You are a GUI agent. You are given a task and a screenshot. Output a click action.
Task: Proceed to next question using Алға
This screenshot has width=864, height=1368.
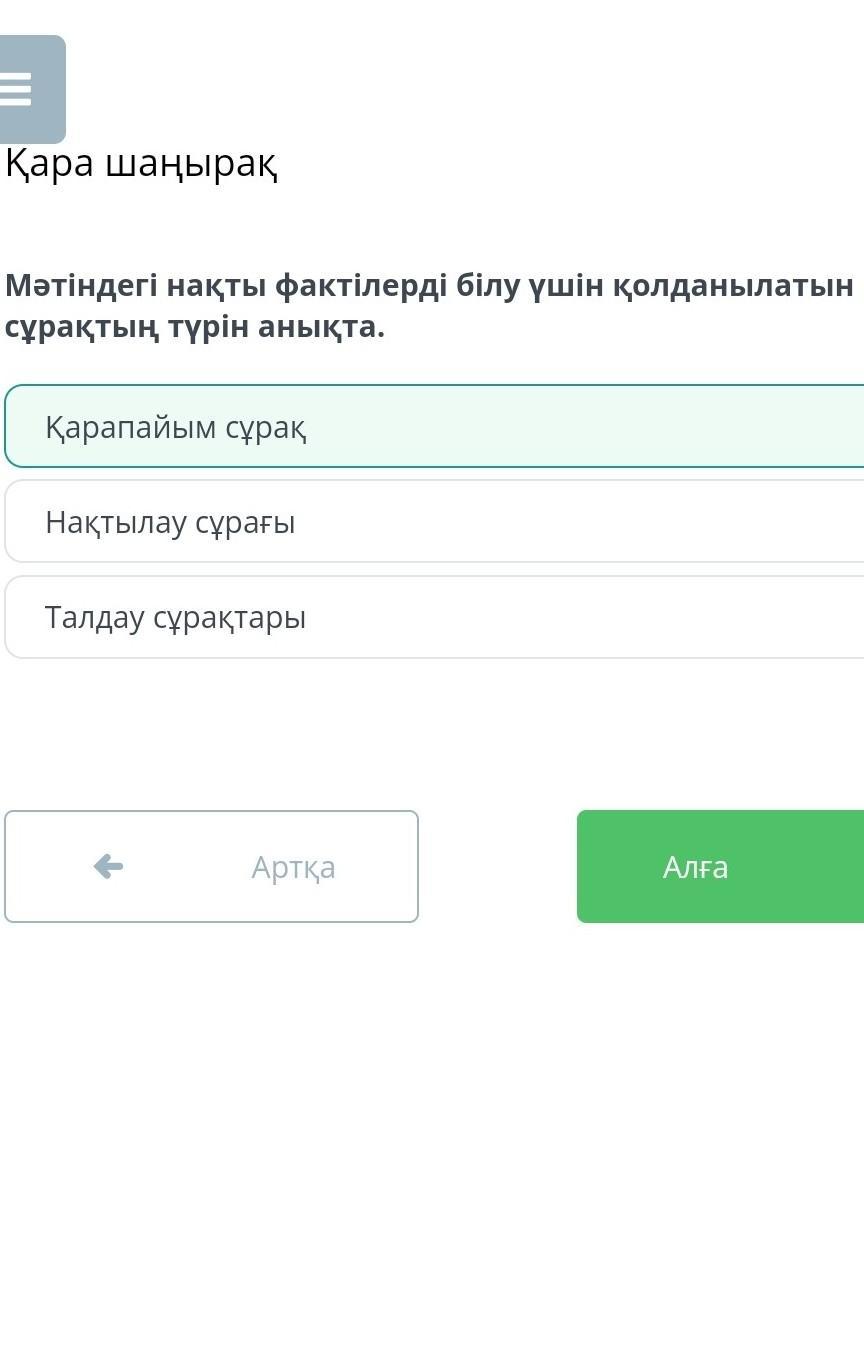720,866
